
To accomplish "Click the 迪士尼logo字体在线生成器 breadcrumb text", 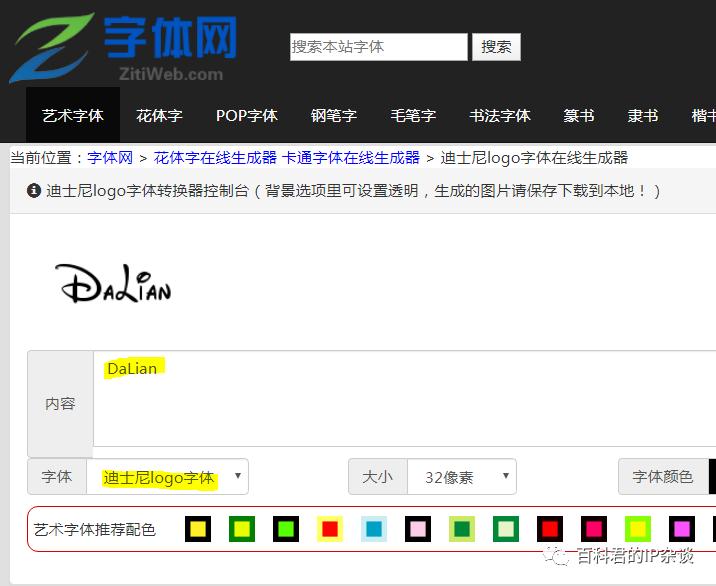I will pos(534,158).
